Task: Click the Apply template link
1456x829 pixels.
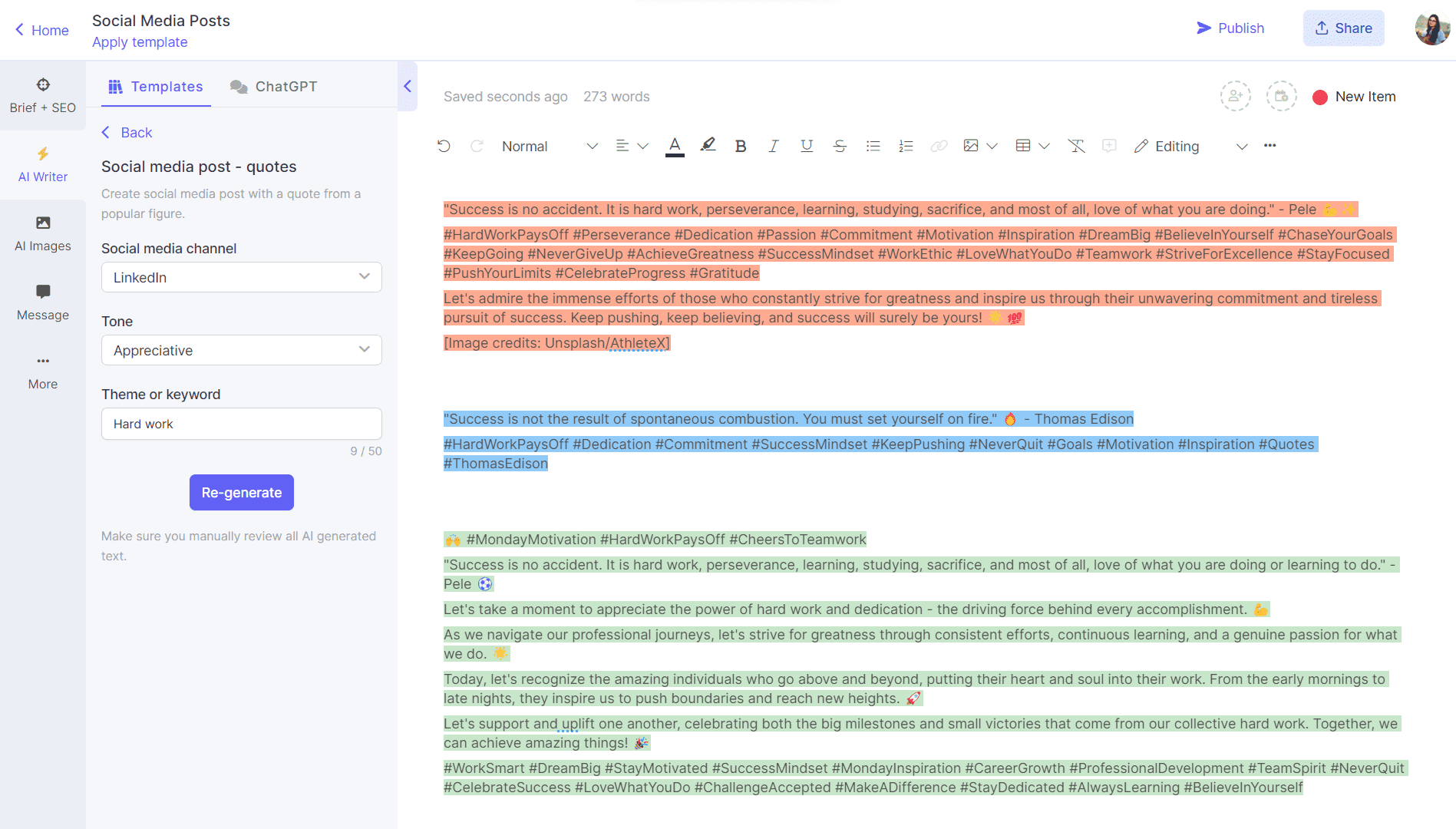Action: (140, 42)
